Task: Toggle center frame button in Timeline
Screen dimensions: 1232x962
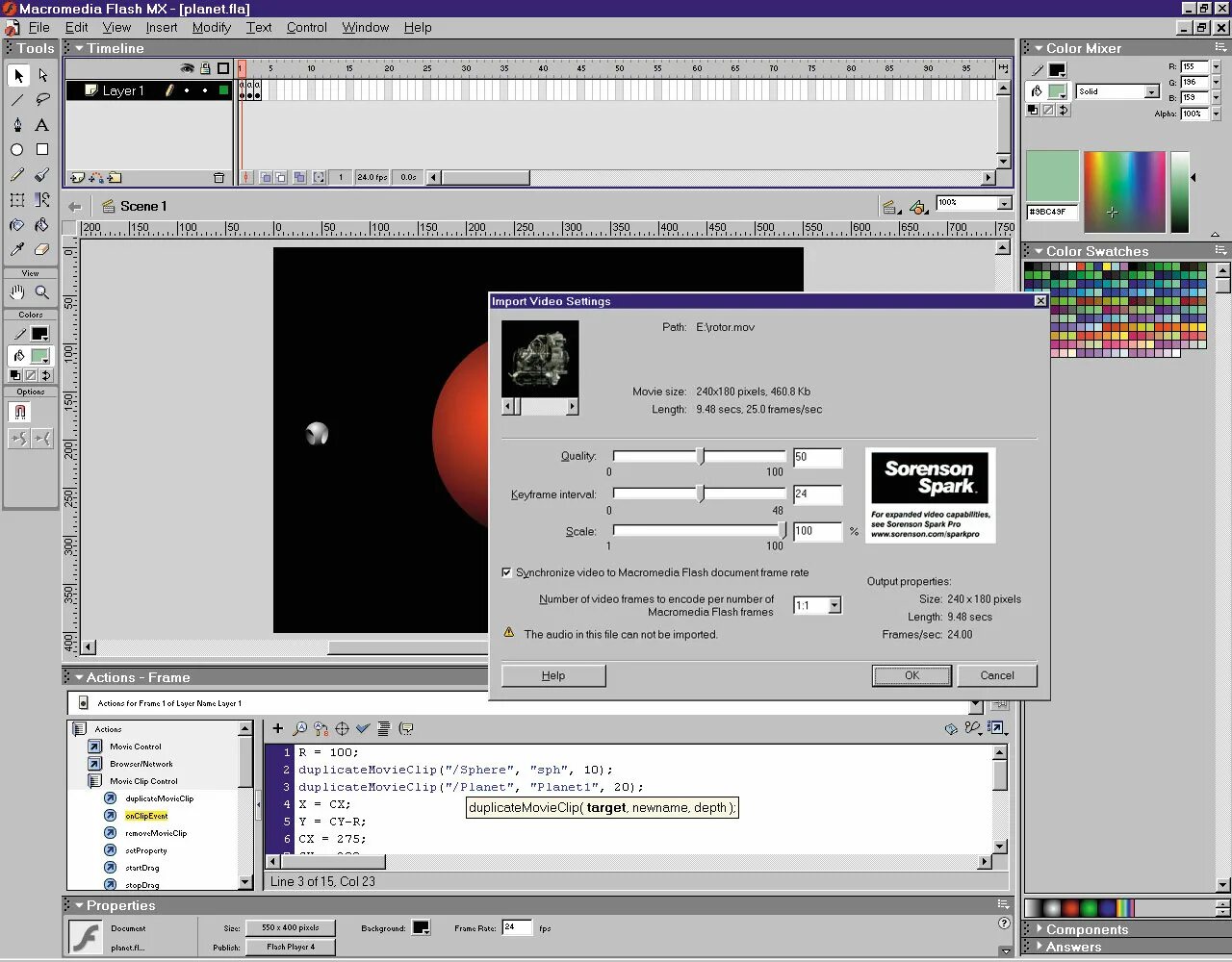Action: [x=246, y=178]
